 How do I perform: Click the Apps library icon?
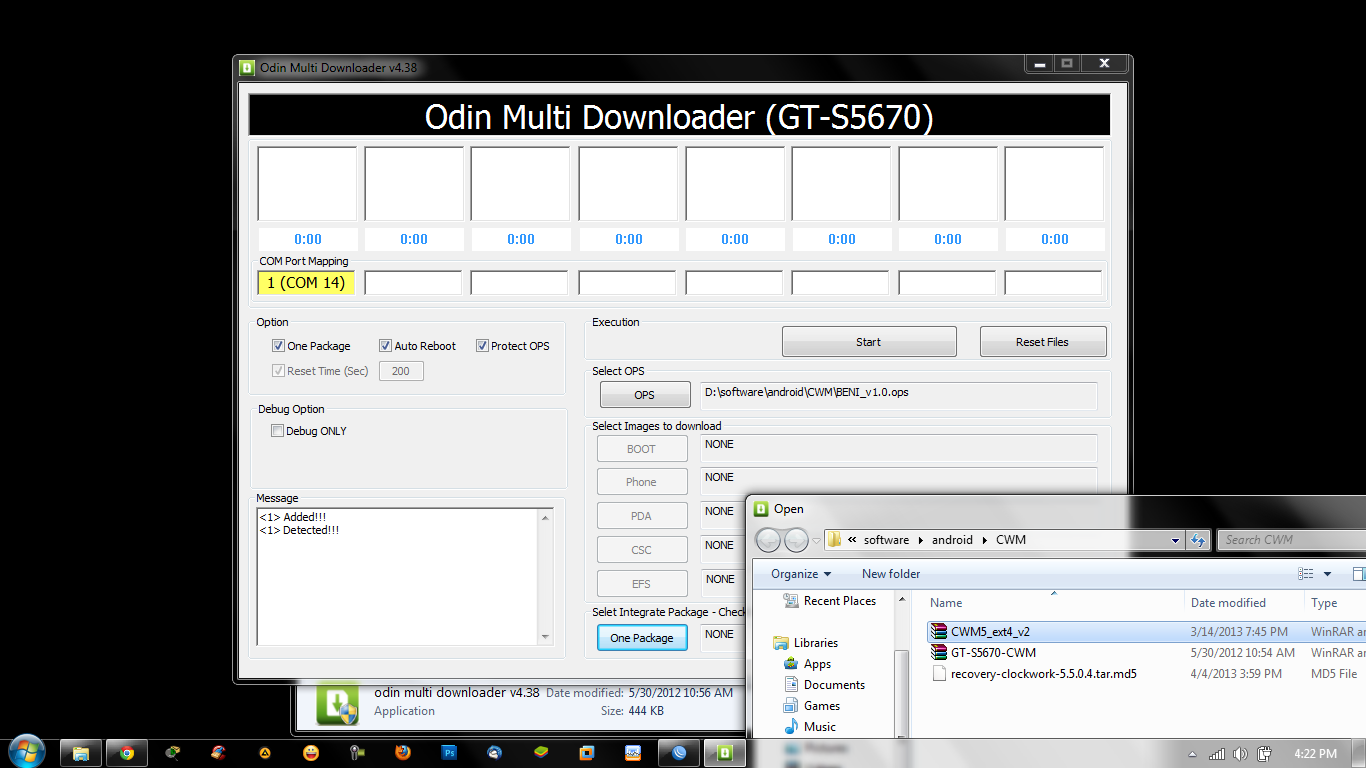coord(791,664)
